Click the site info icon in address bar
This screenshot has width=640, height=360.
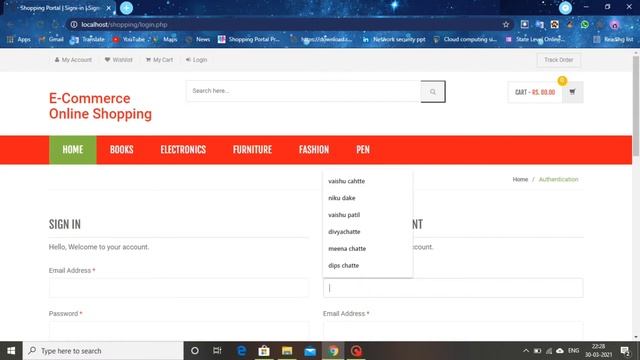(x=74, y=24)
